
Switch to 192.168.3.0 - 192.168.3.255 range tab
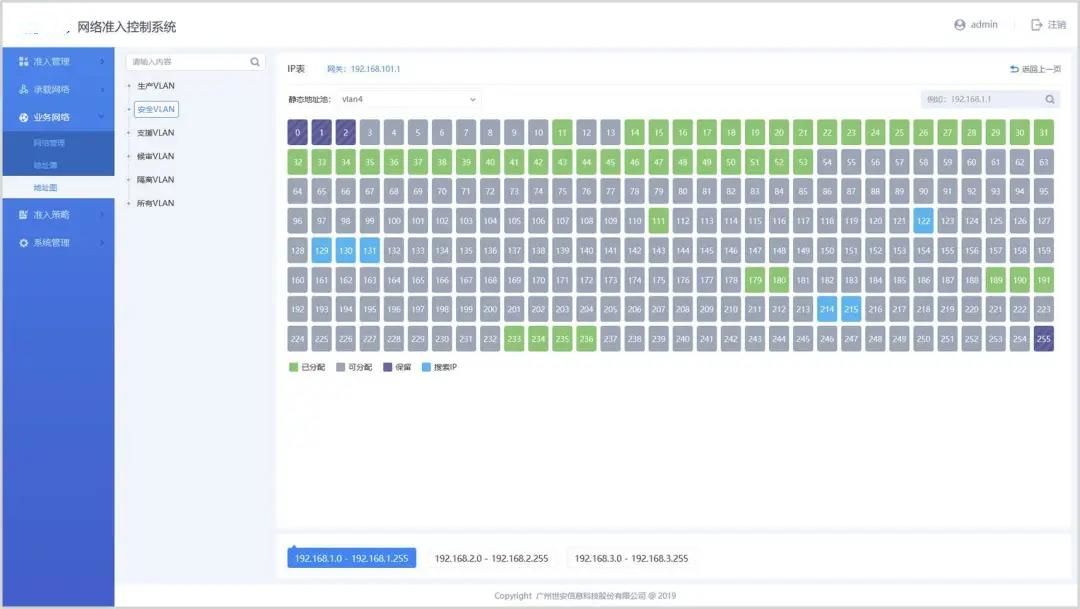631,558
